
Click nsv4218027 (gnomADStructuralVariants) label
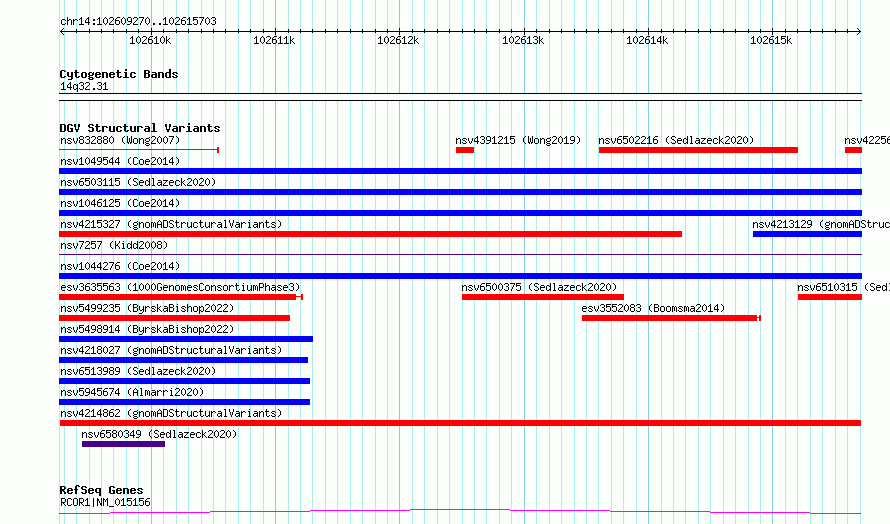pyautogui.click(x=171, y=350)
